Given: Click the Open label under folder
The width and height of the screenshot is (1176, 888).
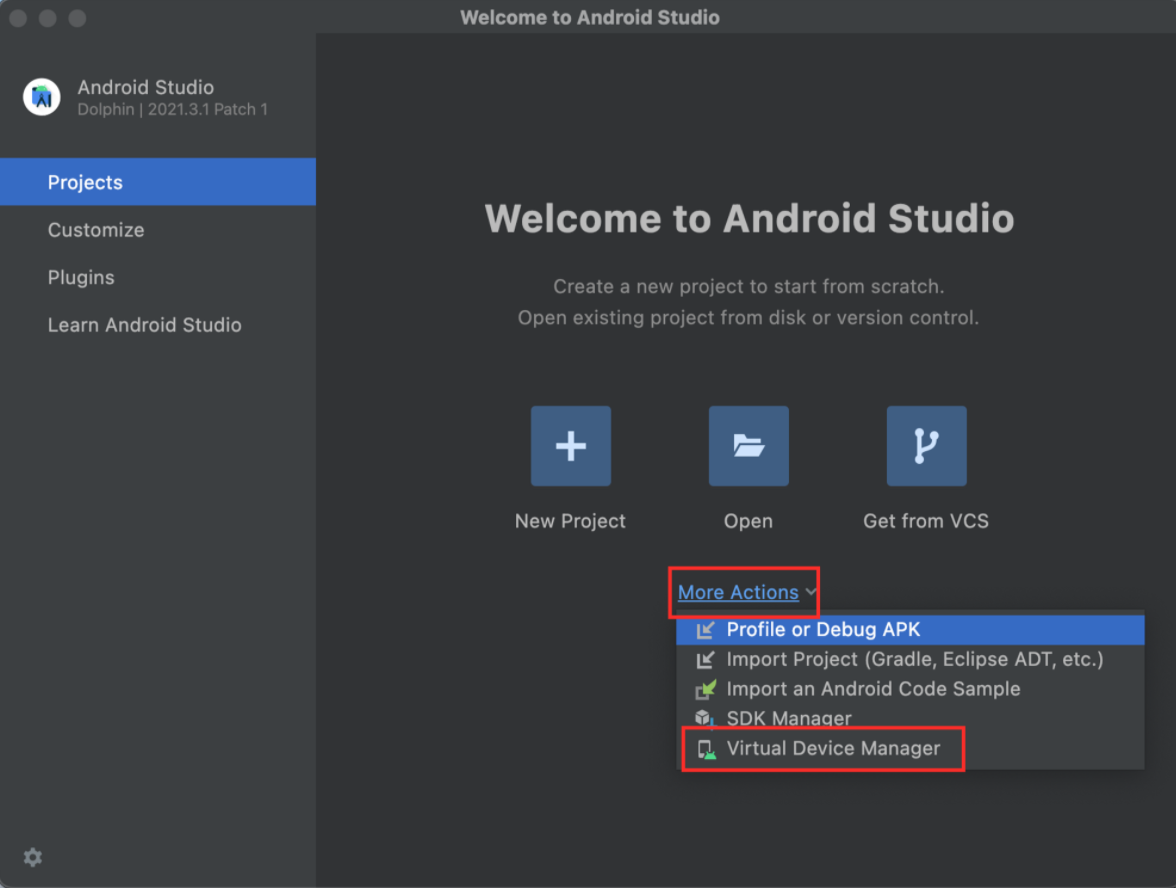Looking at the screenshot, I should tap(748, 521).
